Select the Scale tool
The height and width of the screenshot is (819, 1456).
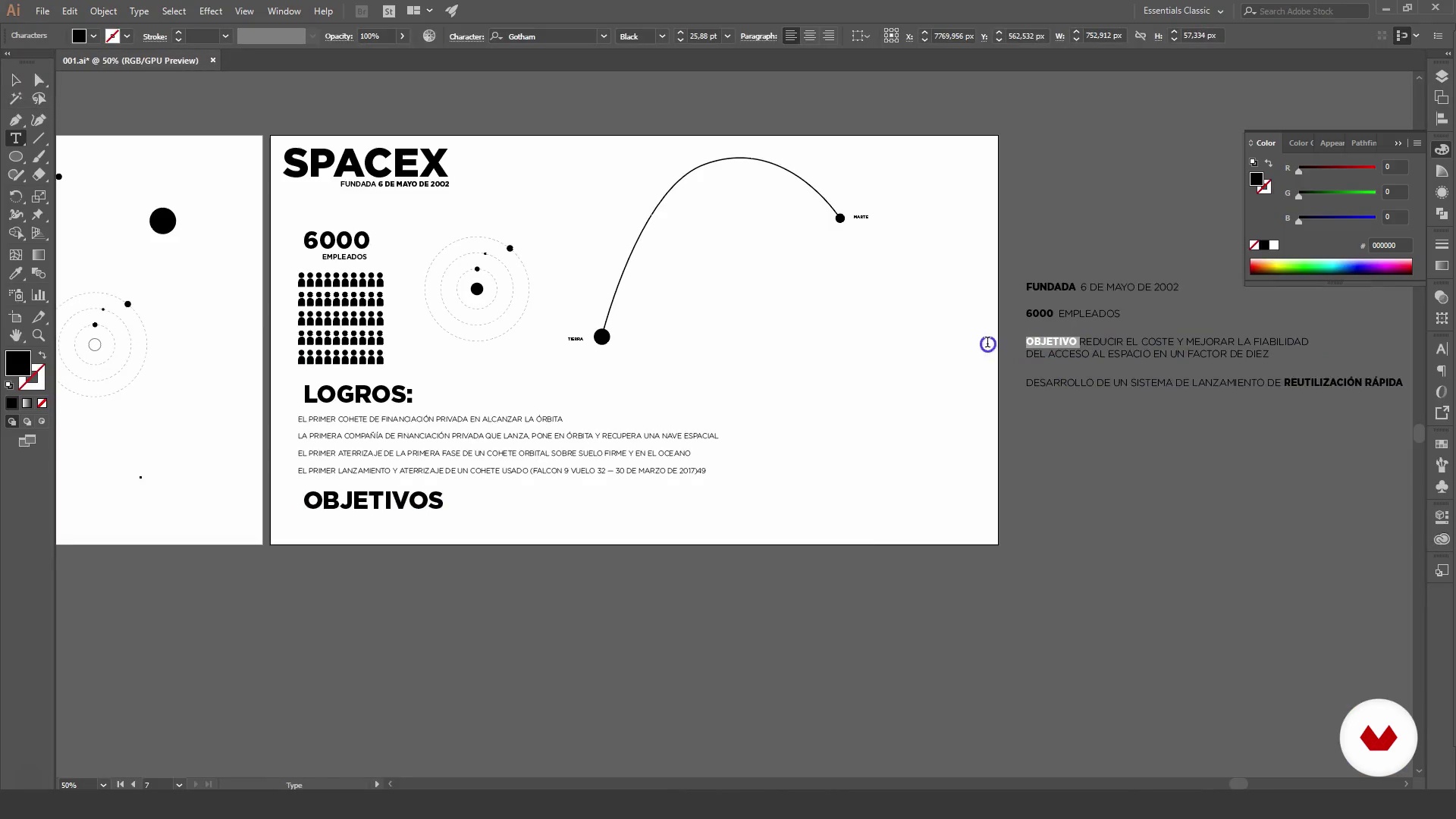point(39,196)
